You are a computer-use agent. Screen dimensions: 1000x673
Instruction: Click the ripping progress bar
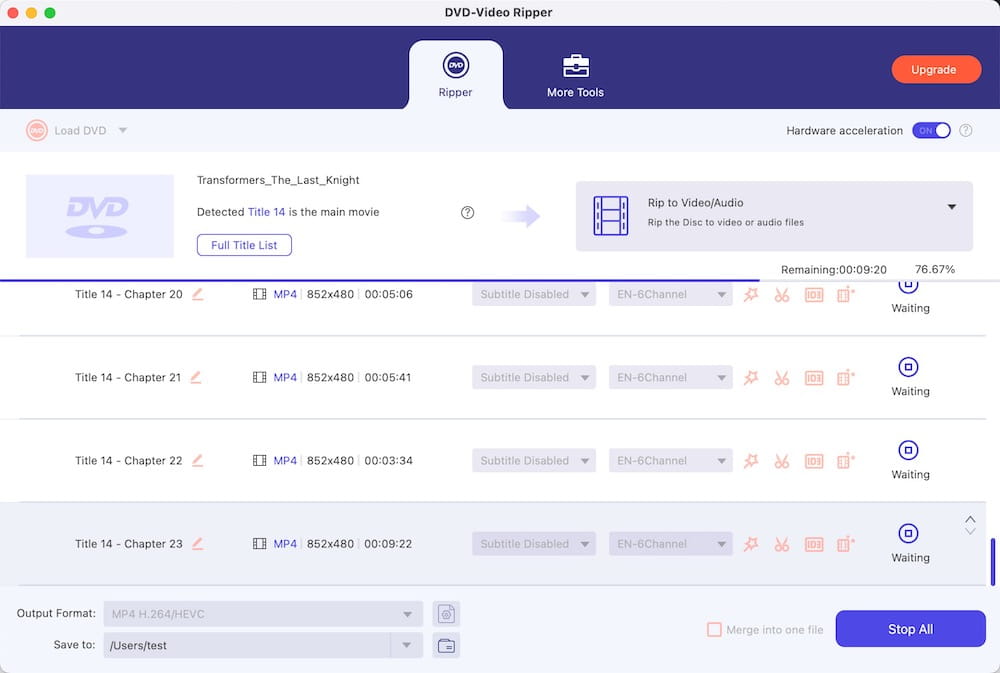[500, 280]
